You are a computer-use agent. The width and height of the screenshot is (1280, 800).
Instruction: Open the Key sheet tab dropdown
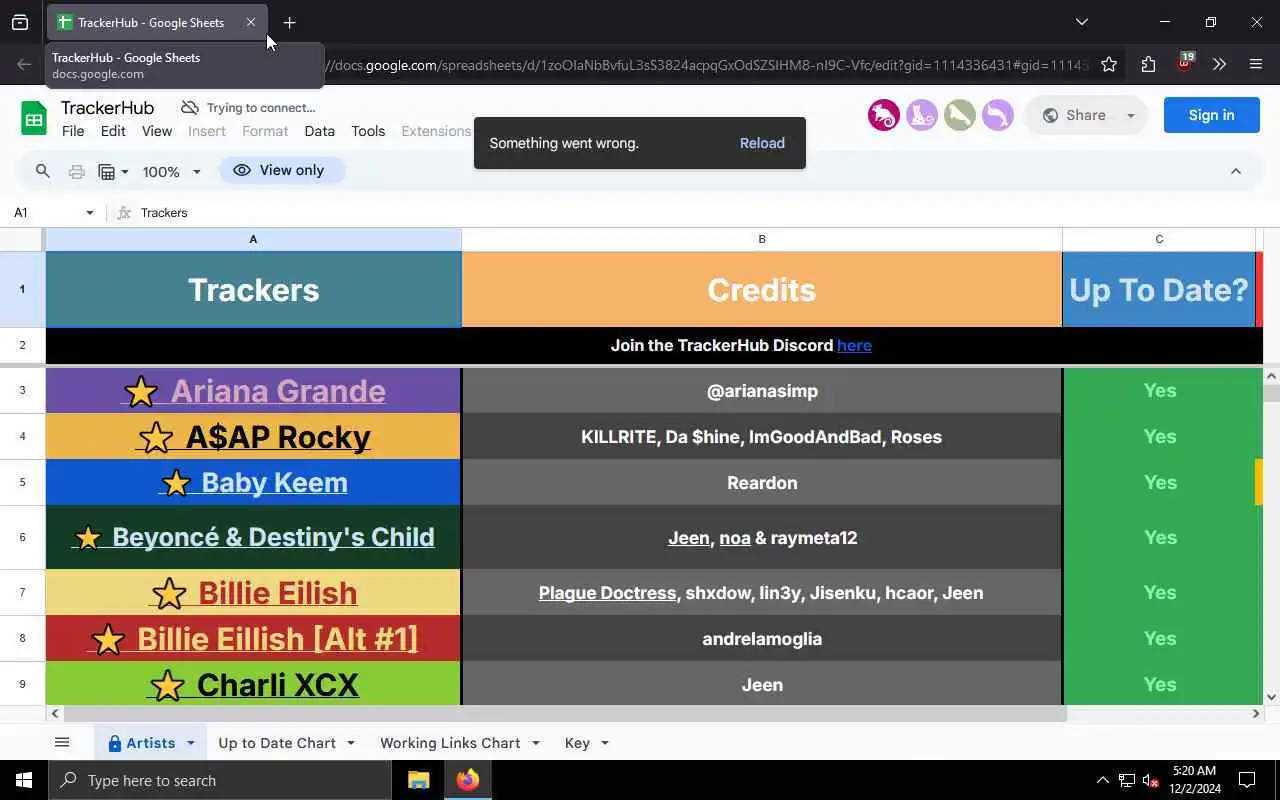tap(605, 743)
